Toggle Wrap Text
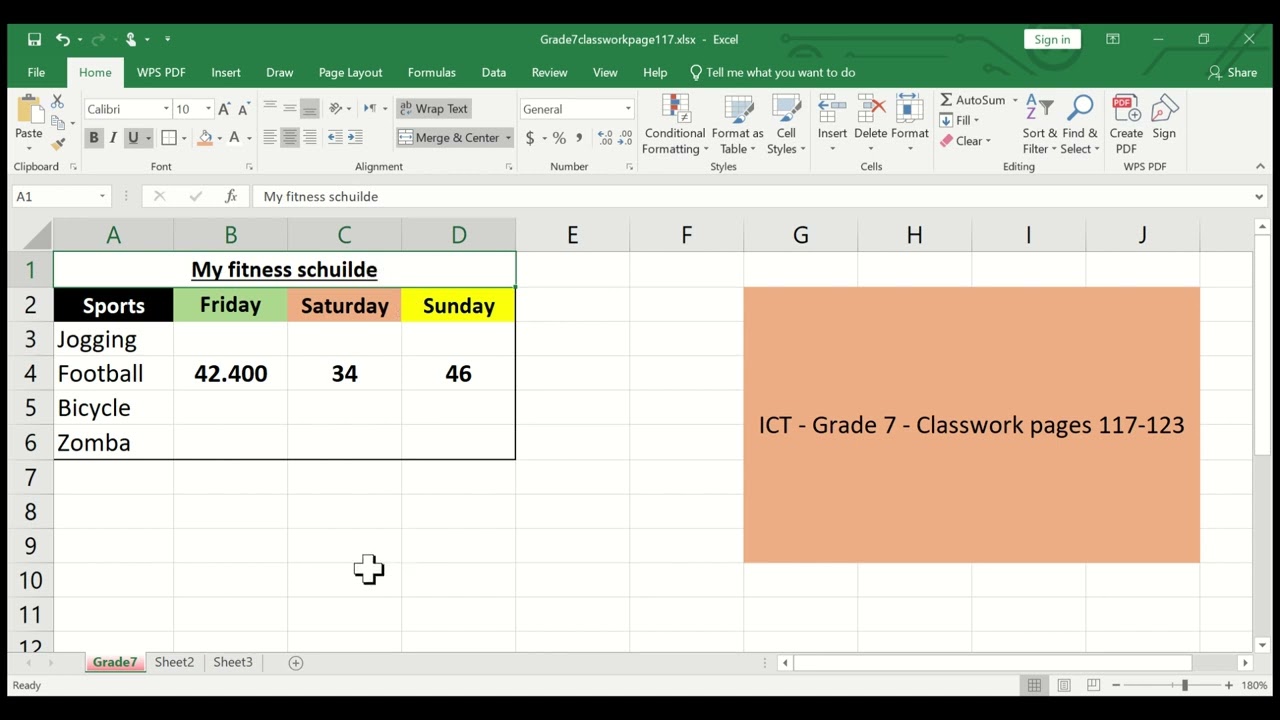 pos(433,108)
